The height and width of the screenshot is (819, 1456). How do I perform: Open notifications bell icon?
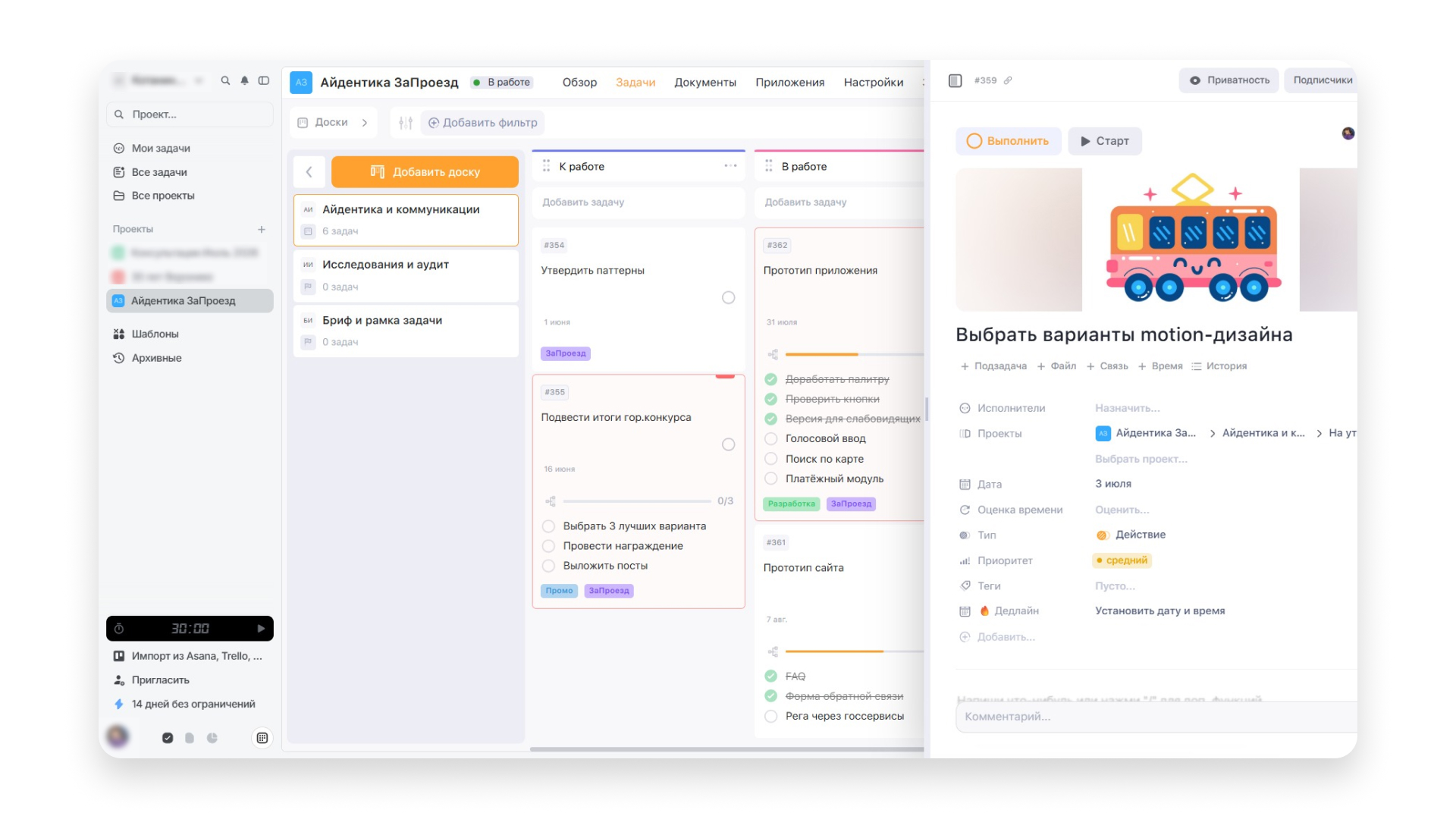tap(244, 80)
